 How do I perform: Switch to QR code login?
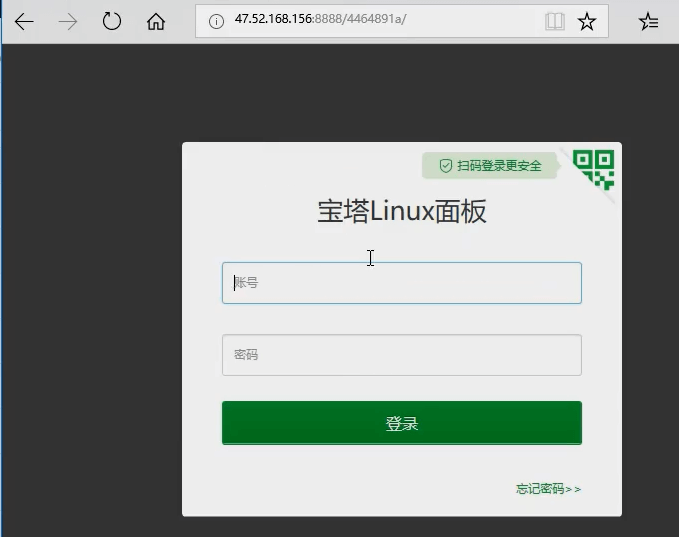(x=594, y=169)
